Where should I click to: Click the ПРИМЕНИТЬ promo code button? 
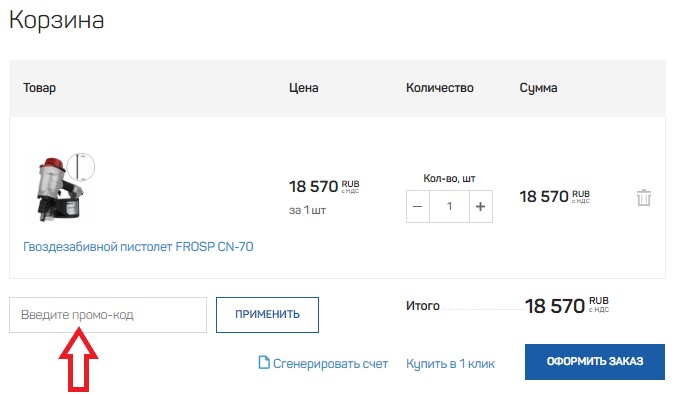pos(267,315)
